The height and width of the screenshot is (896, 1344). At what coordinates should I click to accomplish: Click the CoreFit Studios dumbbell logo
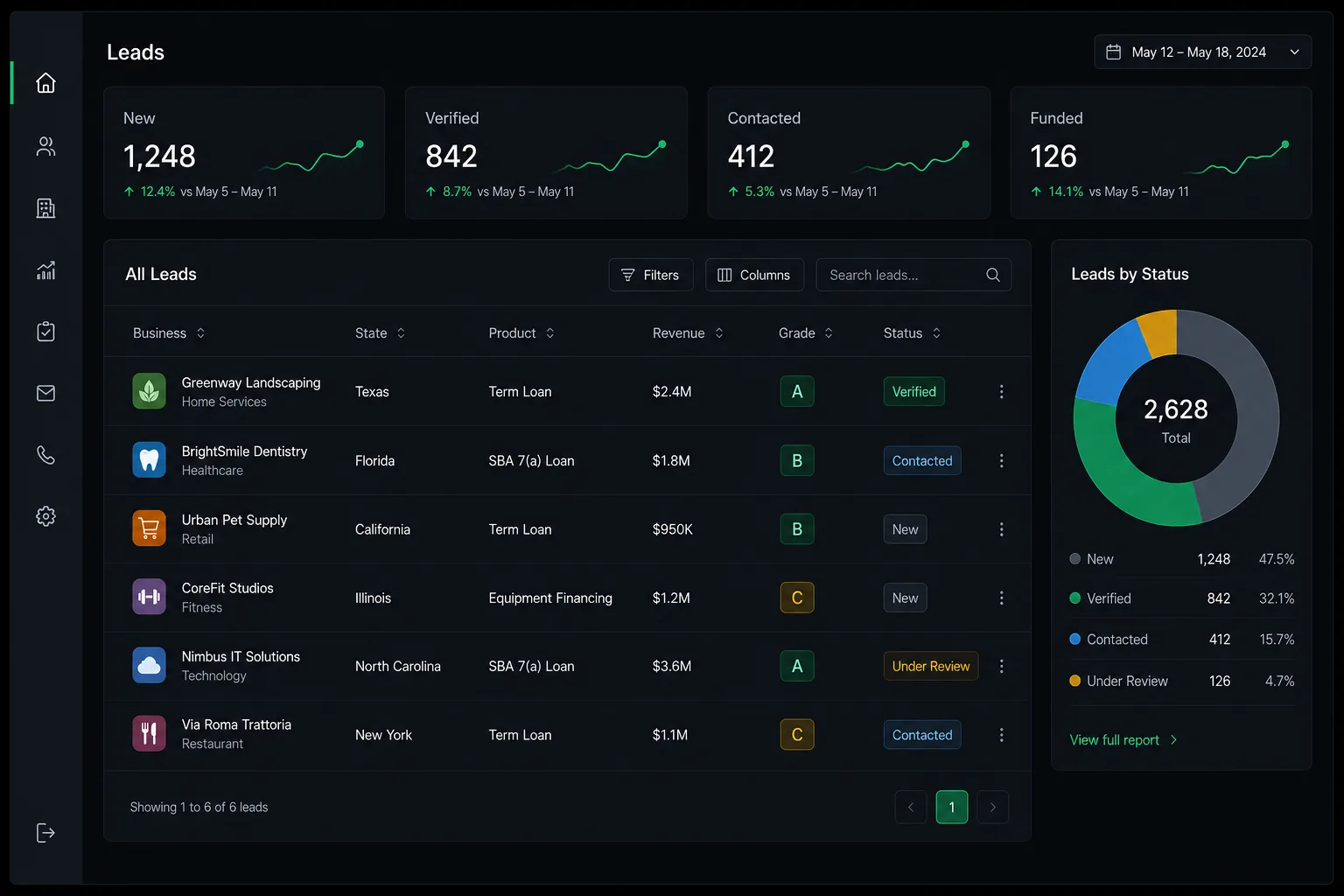[x=149, y=597]
